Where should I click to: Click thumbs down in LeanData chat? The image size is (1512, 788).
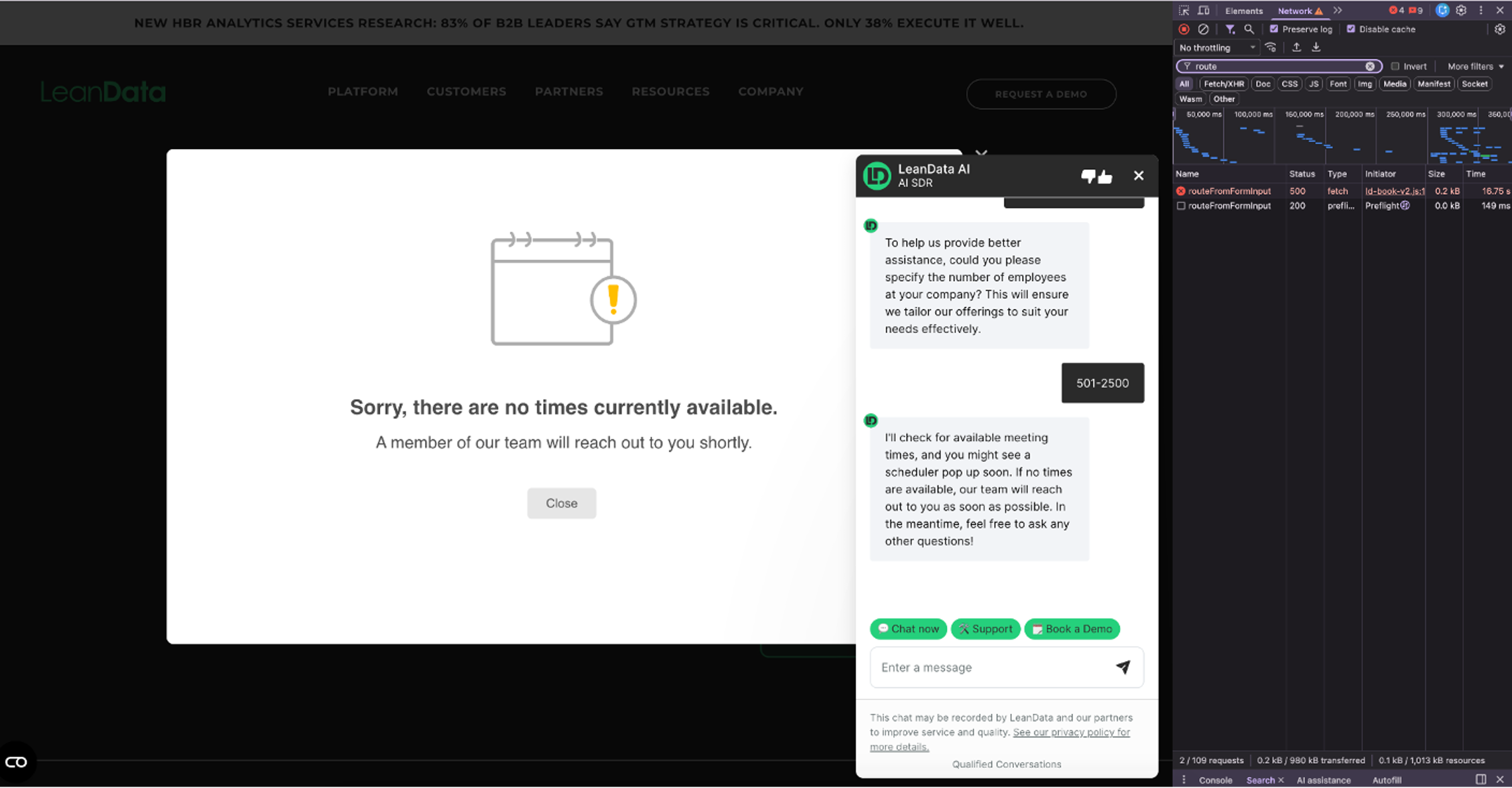(1088, 176)
